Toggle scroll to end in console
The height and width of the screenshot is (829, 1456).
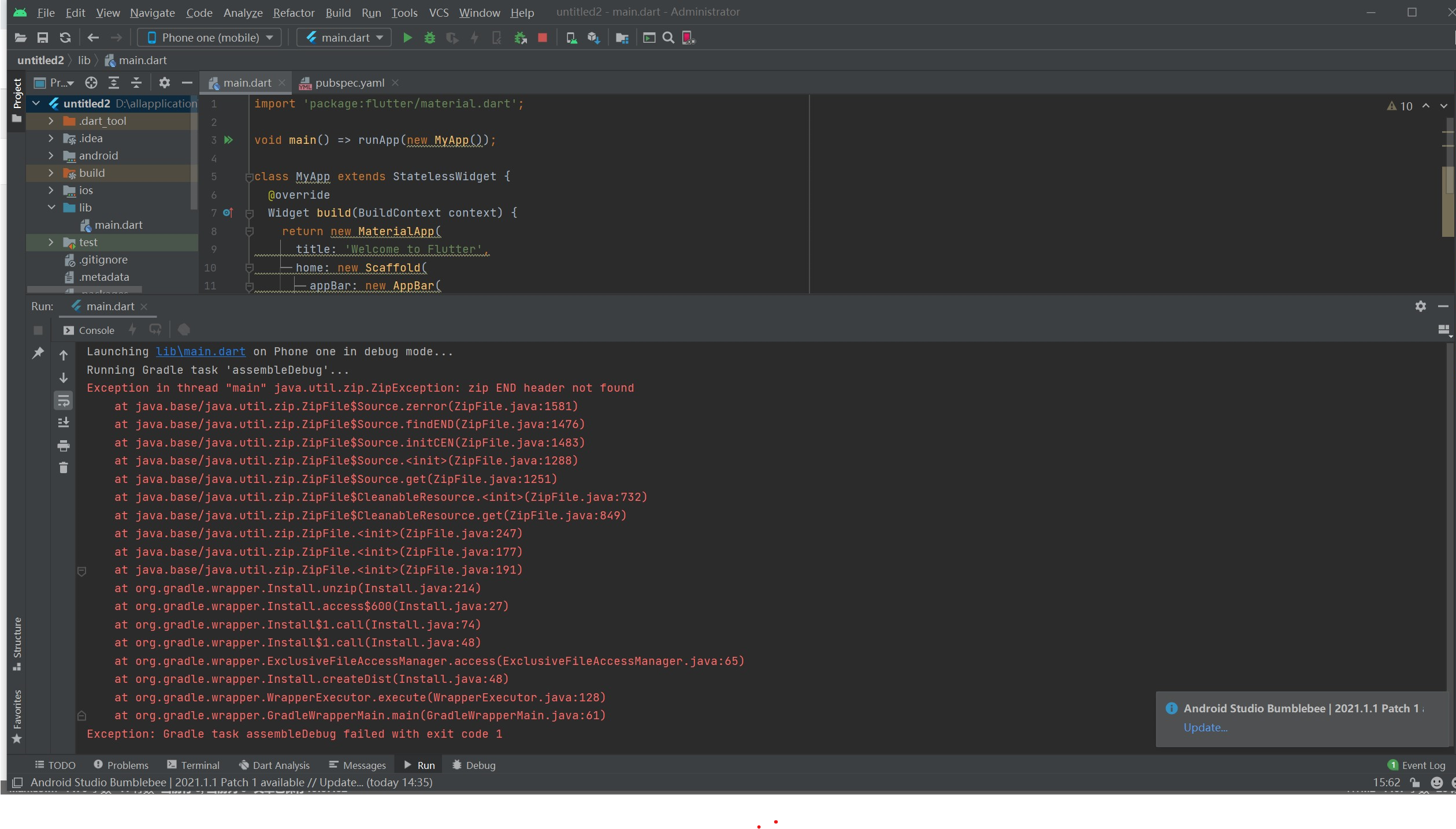tap(64, 423)
